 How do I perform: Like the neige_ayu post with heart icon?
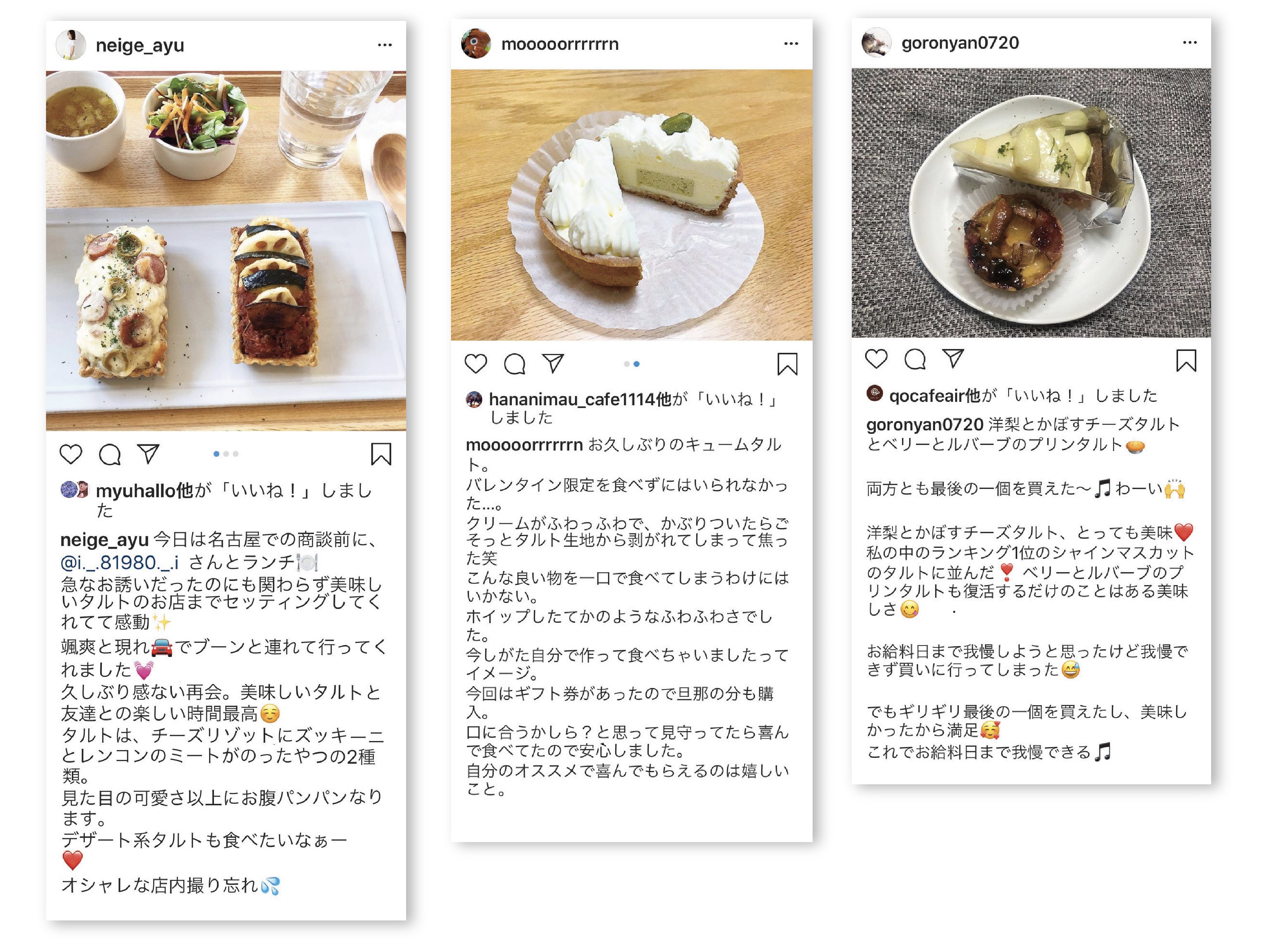click(x=71, y=454)
